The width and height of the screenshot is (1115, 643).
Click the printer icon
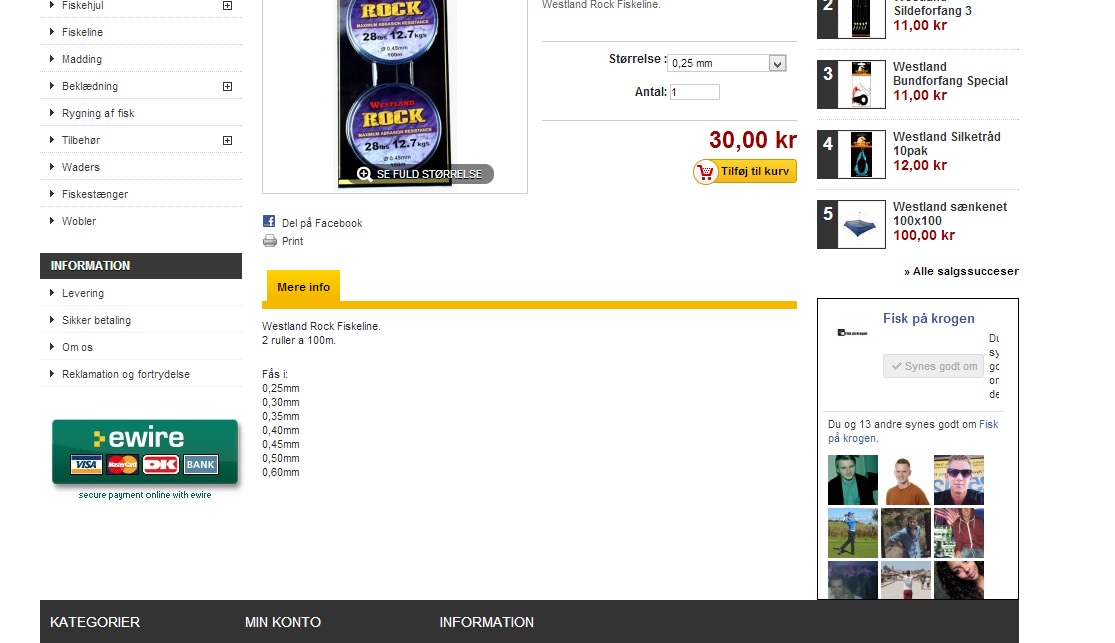(x=270, y=240)
